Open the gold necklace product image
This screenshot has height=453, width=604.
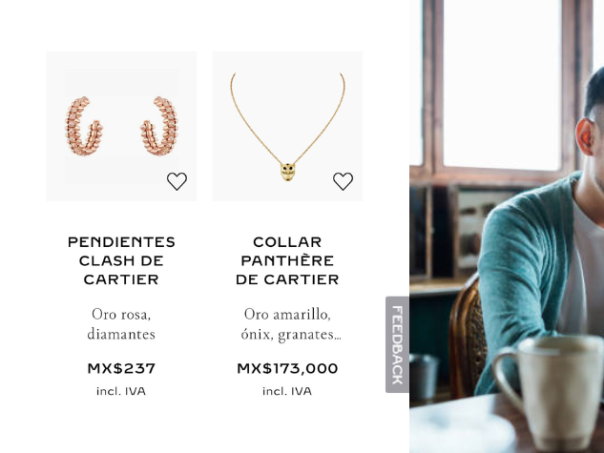click(x=287, y=126)
